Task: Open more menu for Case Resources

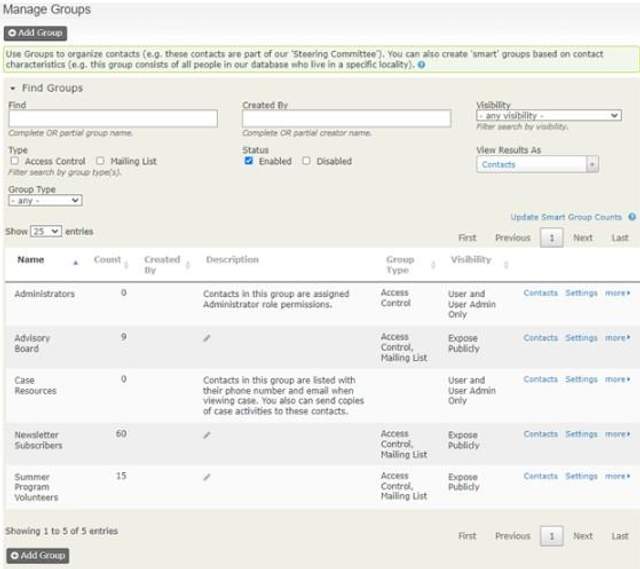Action: [618, 379]
